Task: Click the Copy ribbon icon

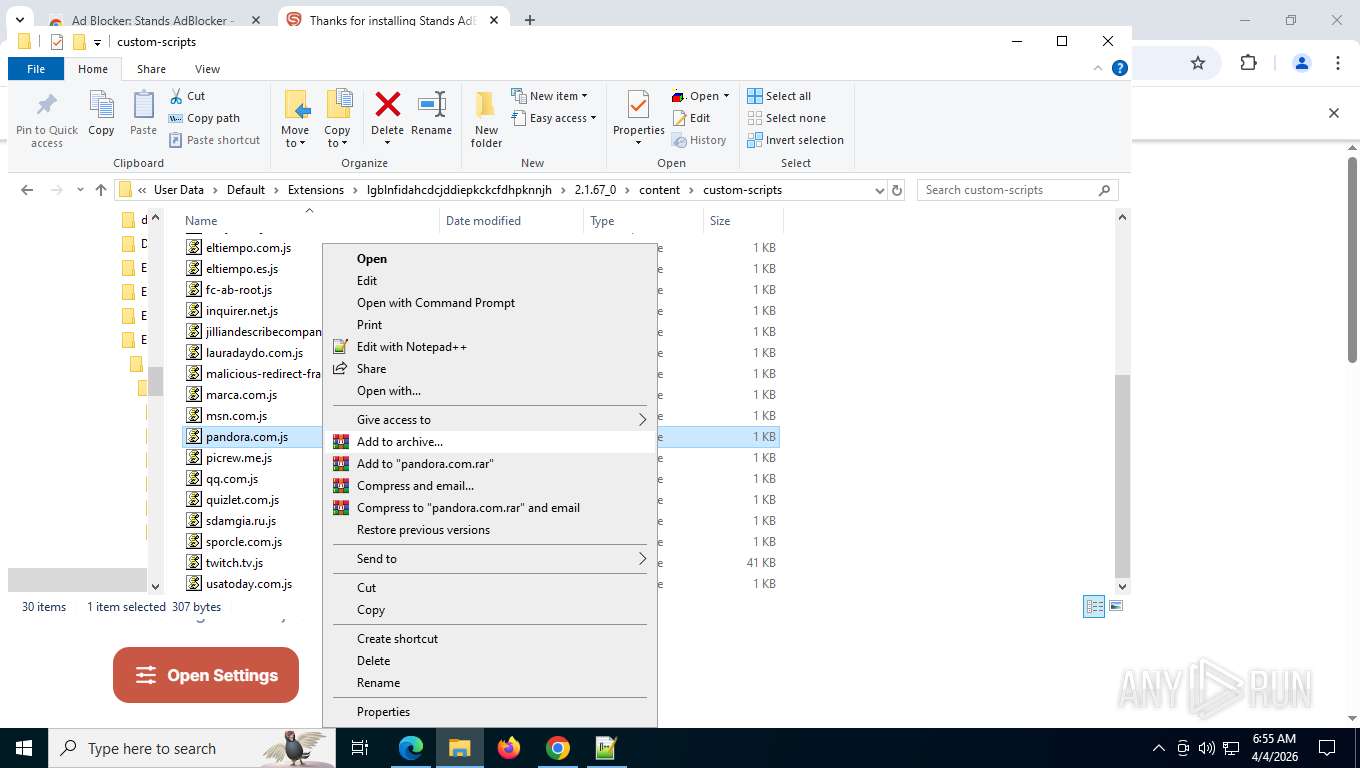Action: pos(101,114)
